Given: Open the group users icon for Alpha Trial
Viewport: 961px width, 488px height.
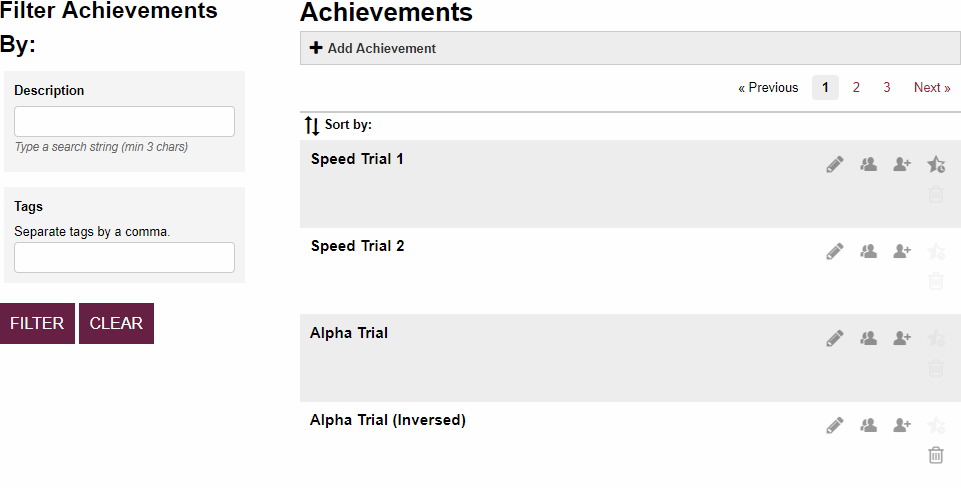Looking at the screenshot, I should tap(868, 339).
